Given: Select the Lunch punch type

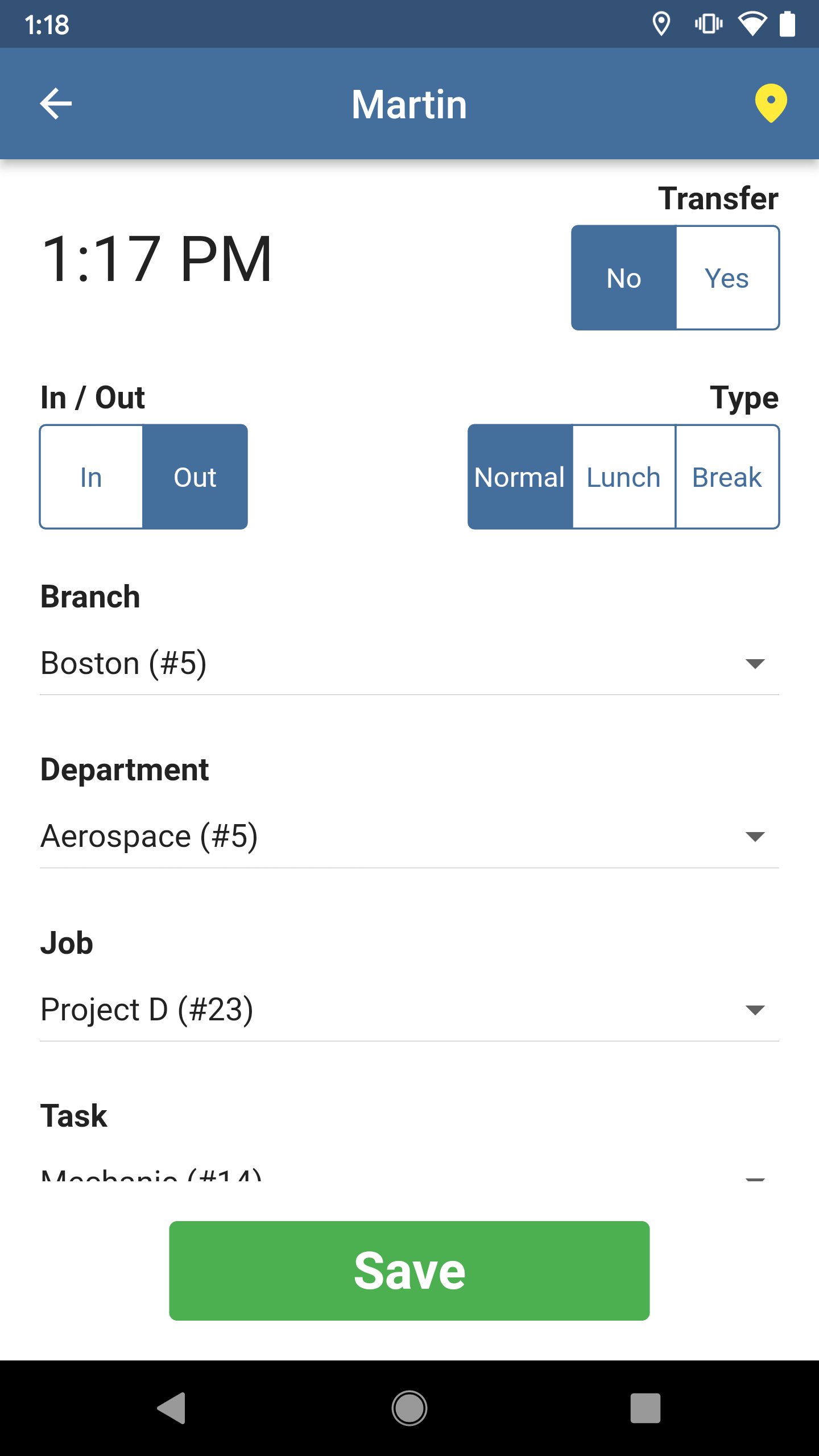Looking at the screenshot, I should pyautogui.click(x=623, y=477).
